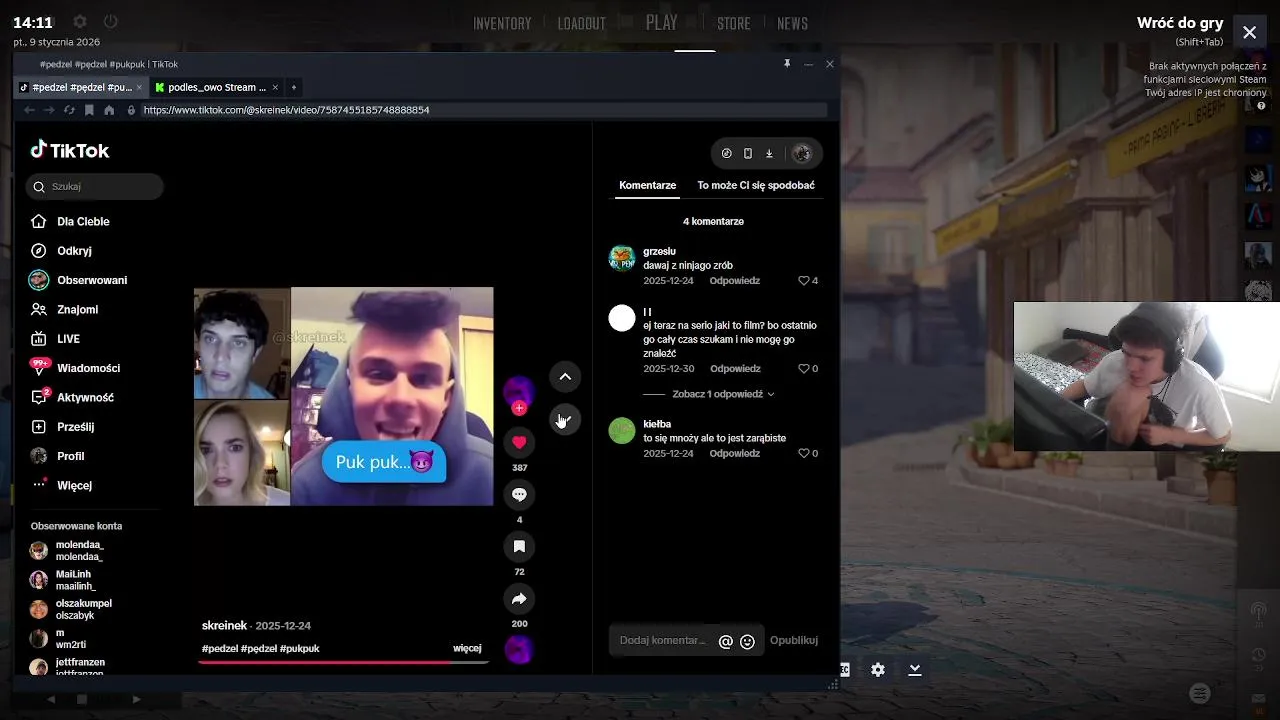Screen dimensions: 1280x720
Task: Open the spinning sound disc icon
Action: click(x=519, y=650)
